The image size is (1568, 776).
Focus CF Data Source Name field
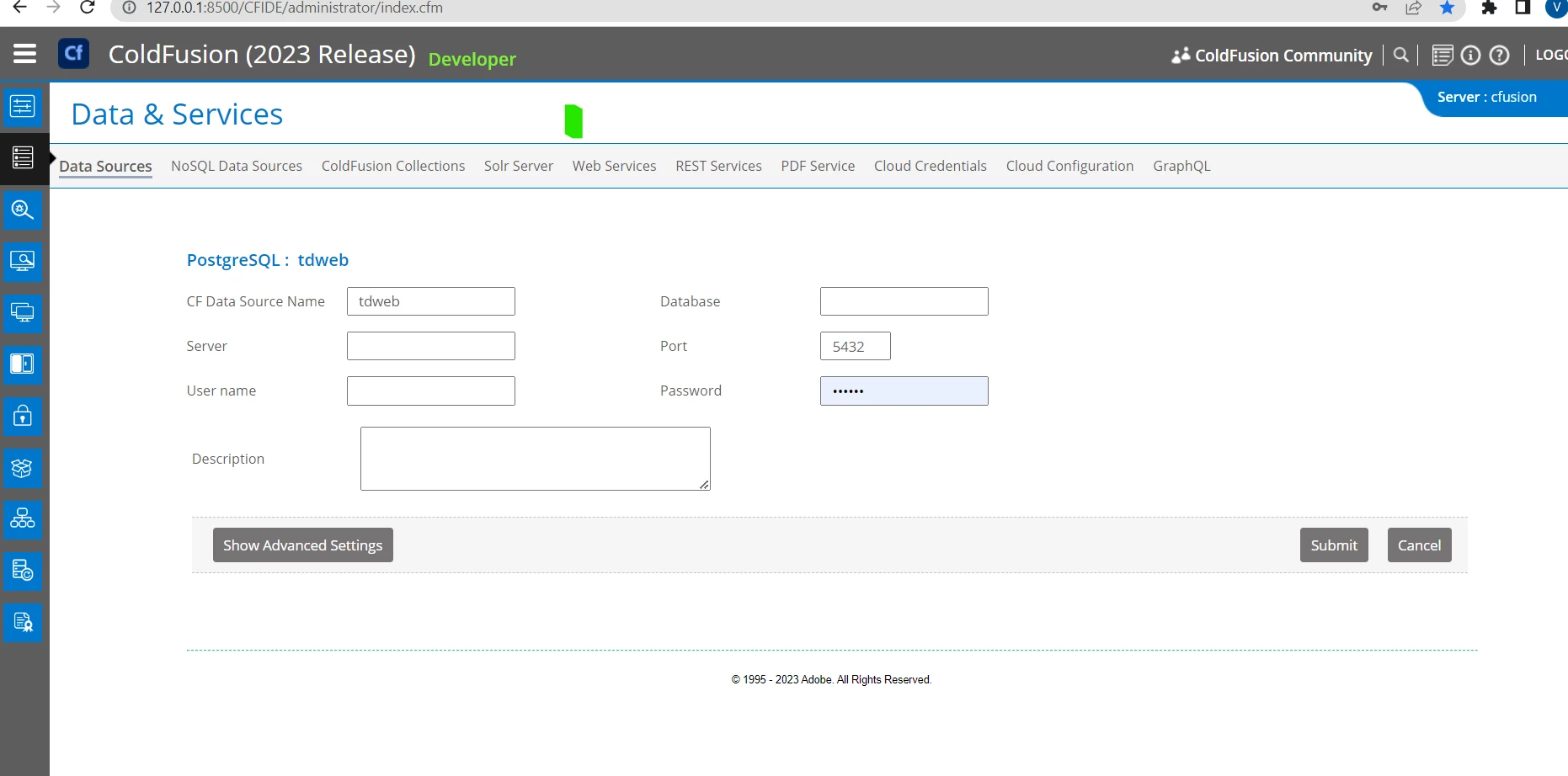point(431,301)
